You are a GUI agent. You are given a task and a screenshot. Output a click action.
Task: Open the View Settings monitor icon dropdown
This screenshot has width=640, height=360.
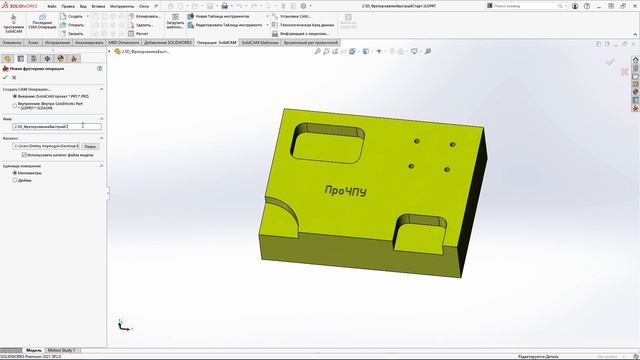pos(415,51)
